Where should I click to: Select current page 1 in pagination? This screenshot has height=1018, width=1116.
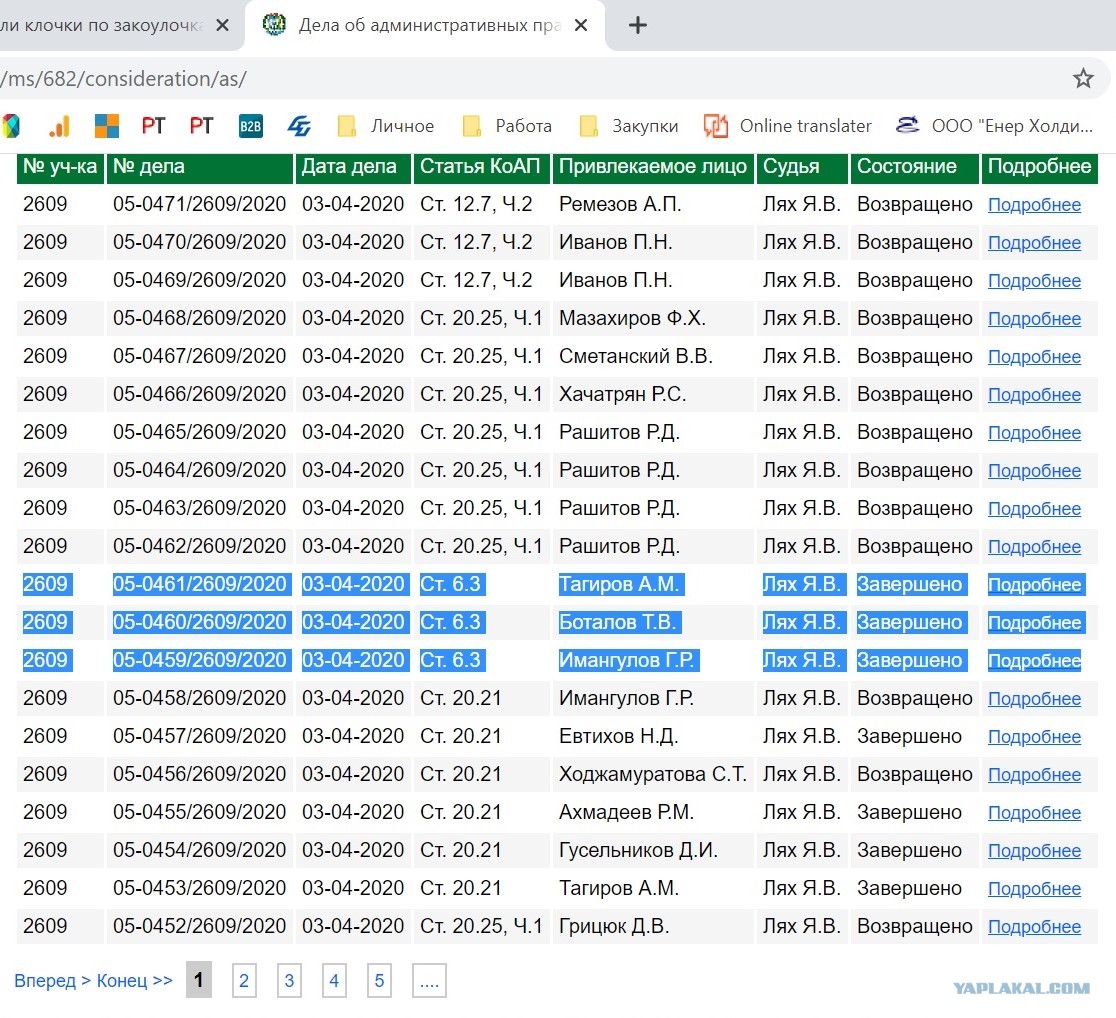[199, 980]
